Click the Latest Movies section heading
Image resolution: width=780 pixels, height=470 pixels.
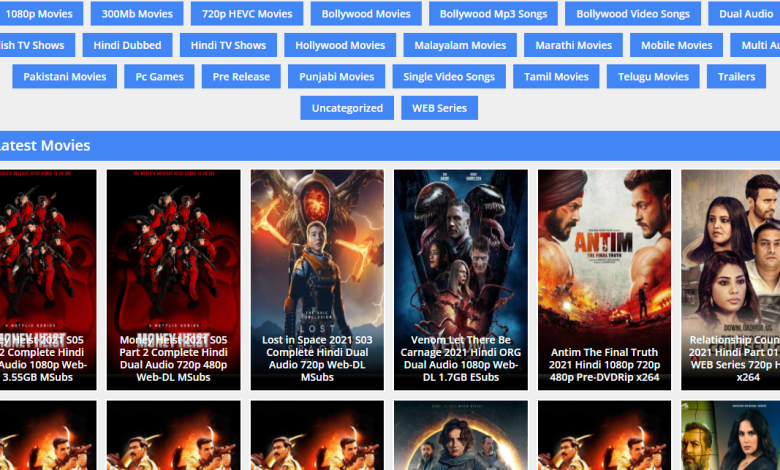tap(45, 145)
